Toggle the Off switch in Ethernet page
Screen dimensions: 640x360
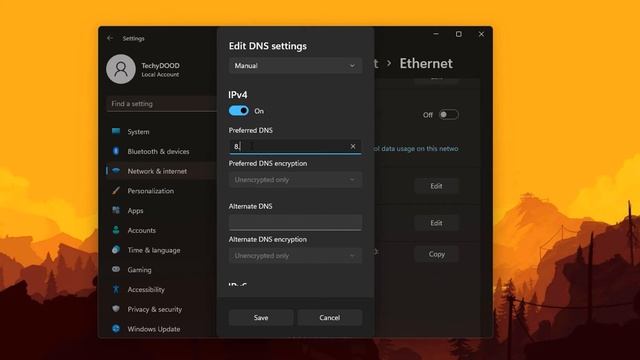(x=449, y=115)
